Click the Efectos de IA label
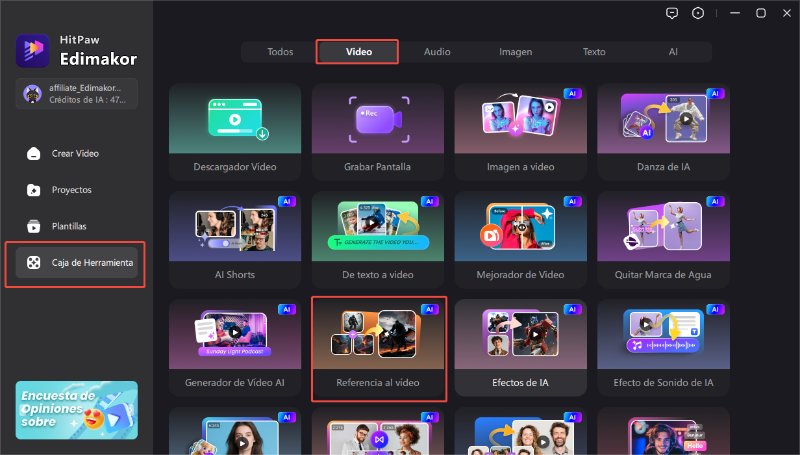The image size is (800, 455). pos(520,383)
